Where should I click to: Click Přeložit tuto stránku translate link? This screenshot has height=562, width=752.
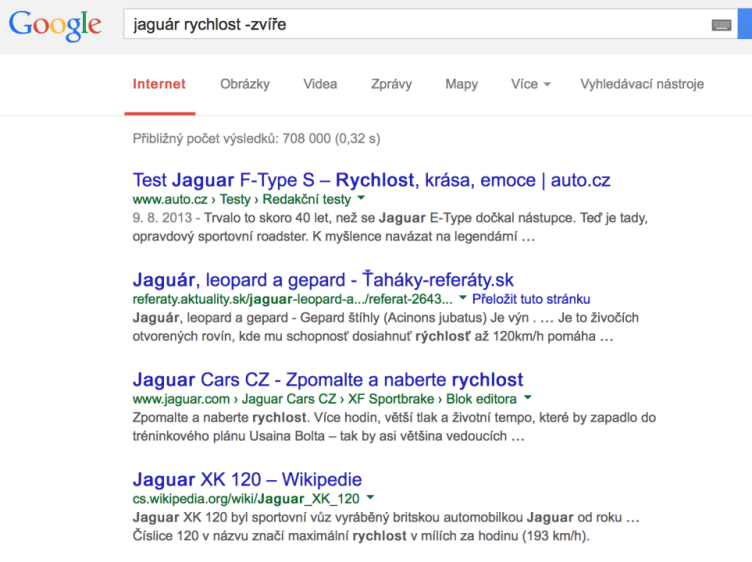click(531, 299)
